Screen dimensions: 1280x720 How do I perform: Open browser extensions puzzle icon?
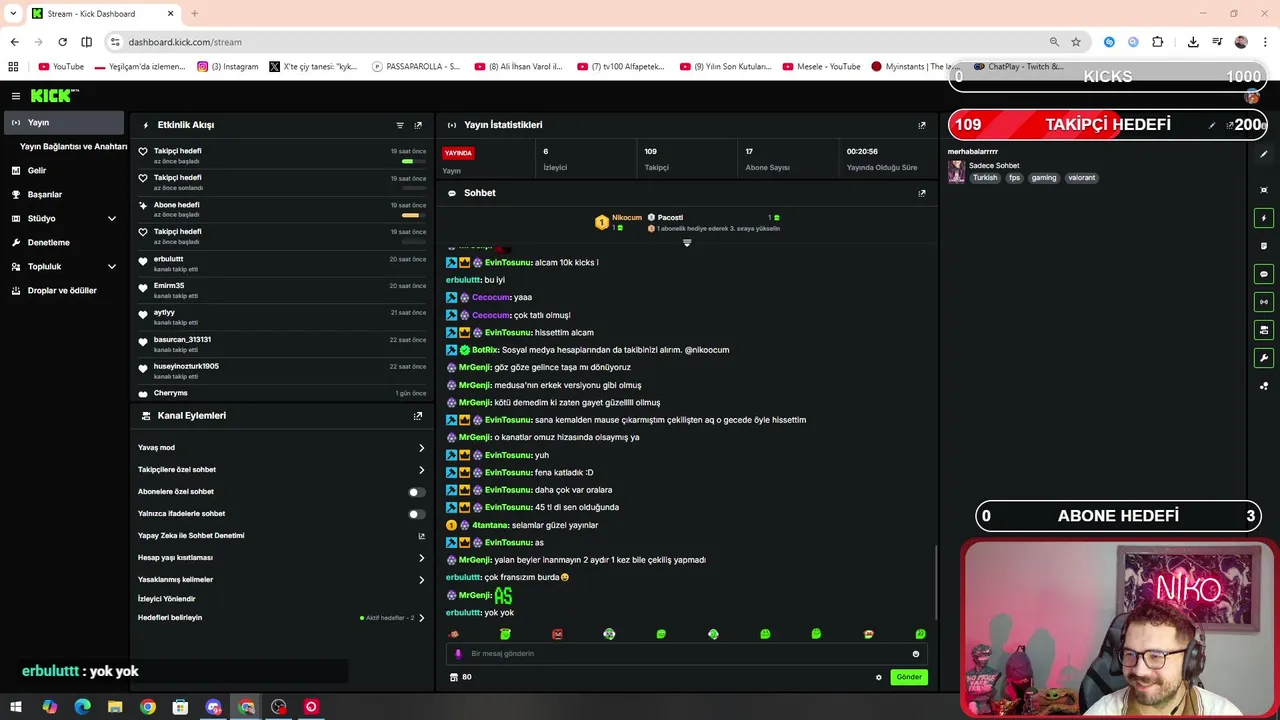pos(1158,42)
